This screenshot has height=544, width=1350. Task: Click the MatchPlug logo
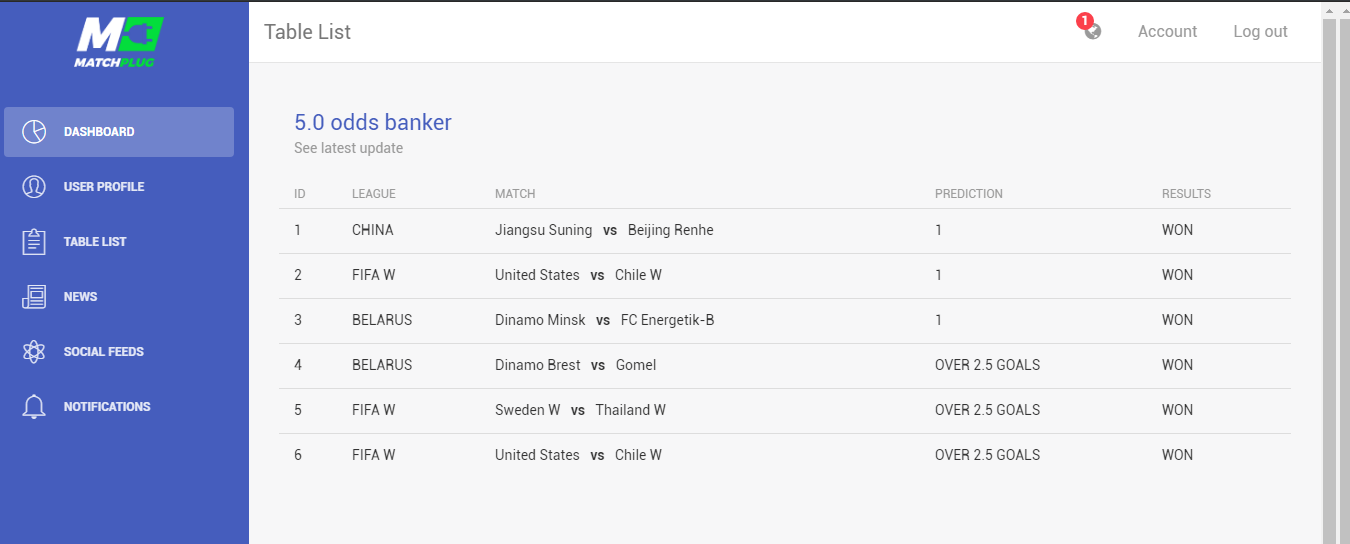click(x=119, y=42)
